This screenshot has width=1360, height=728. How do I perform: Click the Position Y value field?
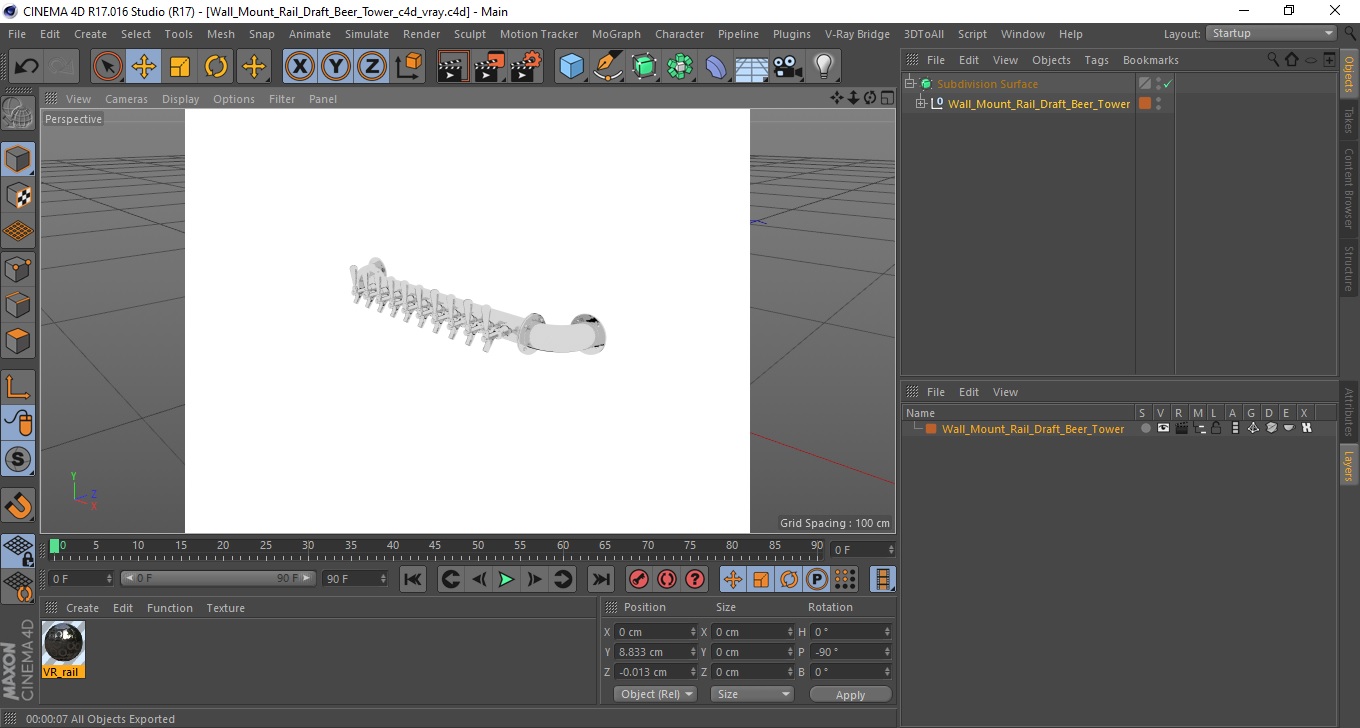tap(655, 652)
